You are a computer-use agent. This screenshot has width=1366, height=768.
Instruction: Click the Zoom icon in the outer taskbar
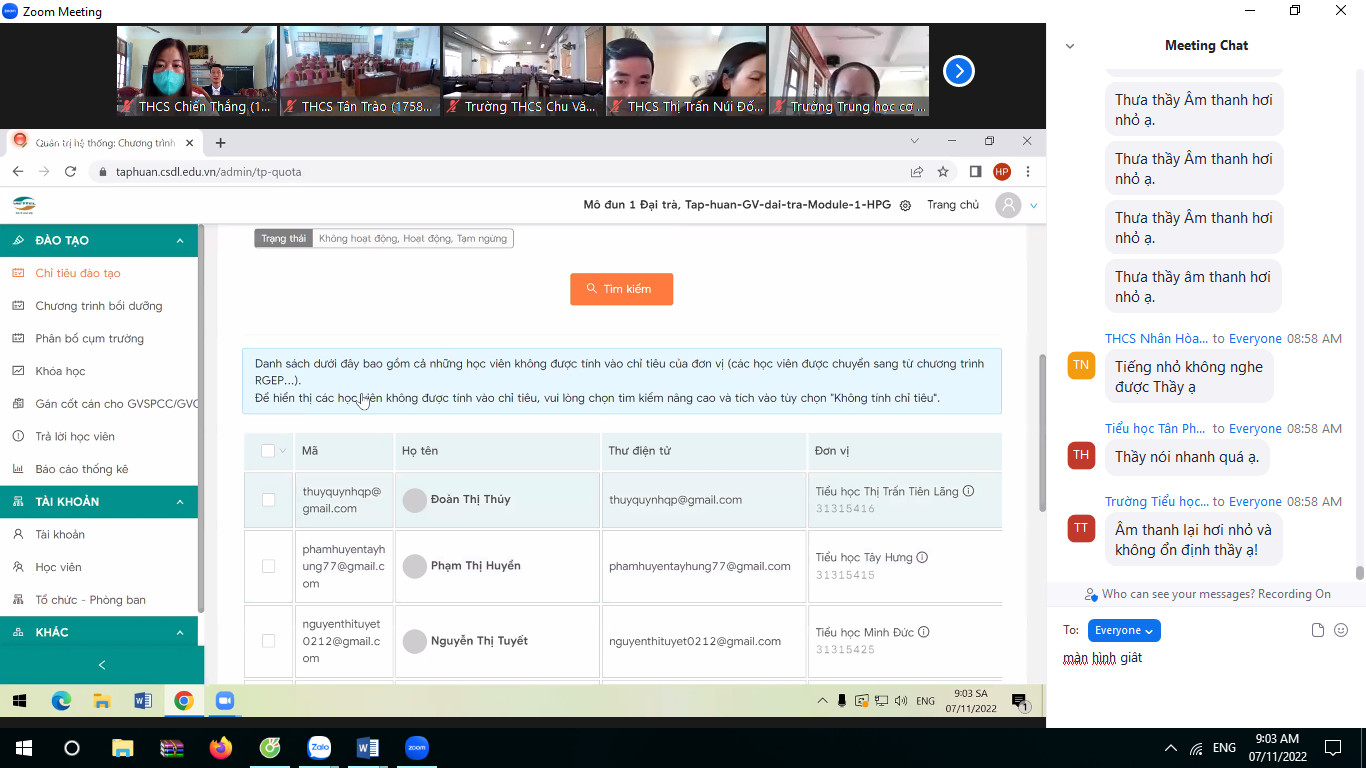point(416,747)
